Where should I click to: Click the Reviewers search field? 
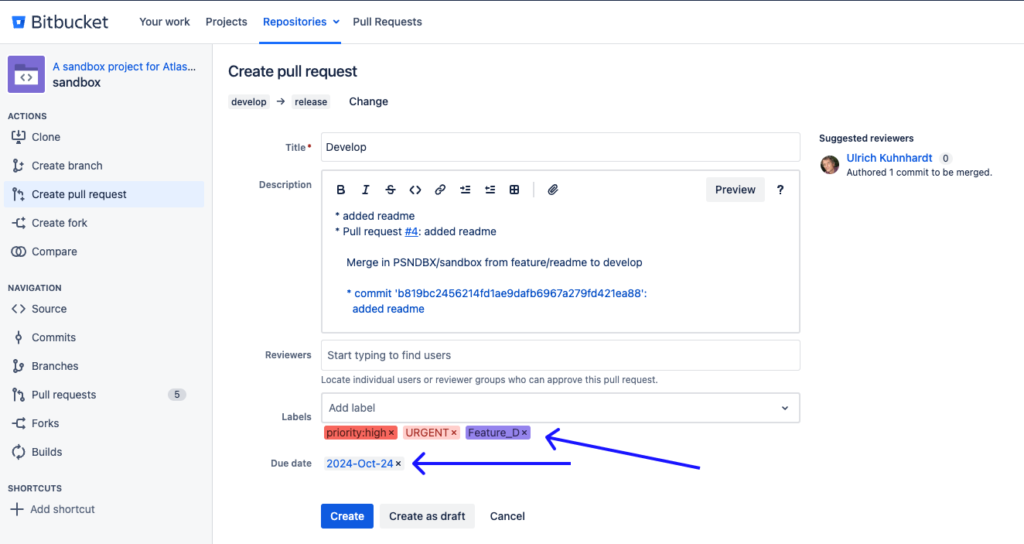click(560, 355)
